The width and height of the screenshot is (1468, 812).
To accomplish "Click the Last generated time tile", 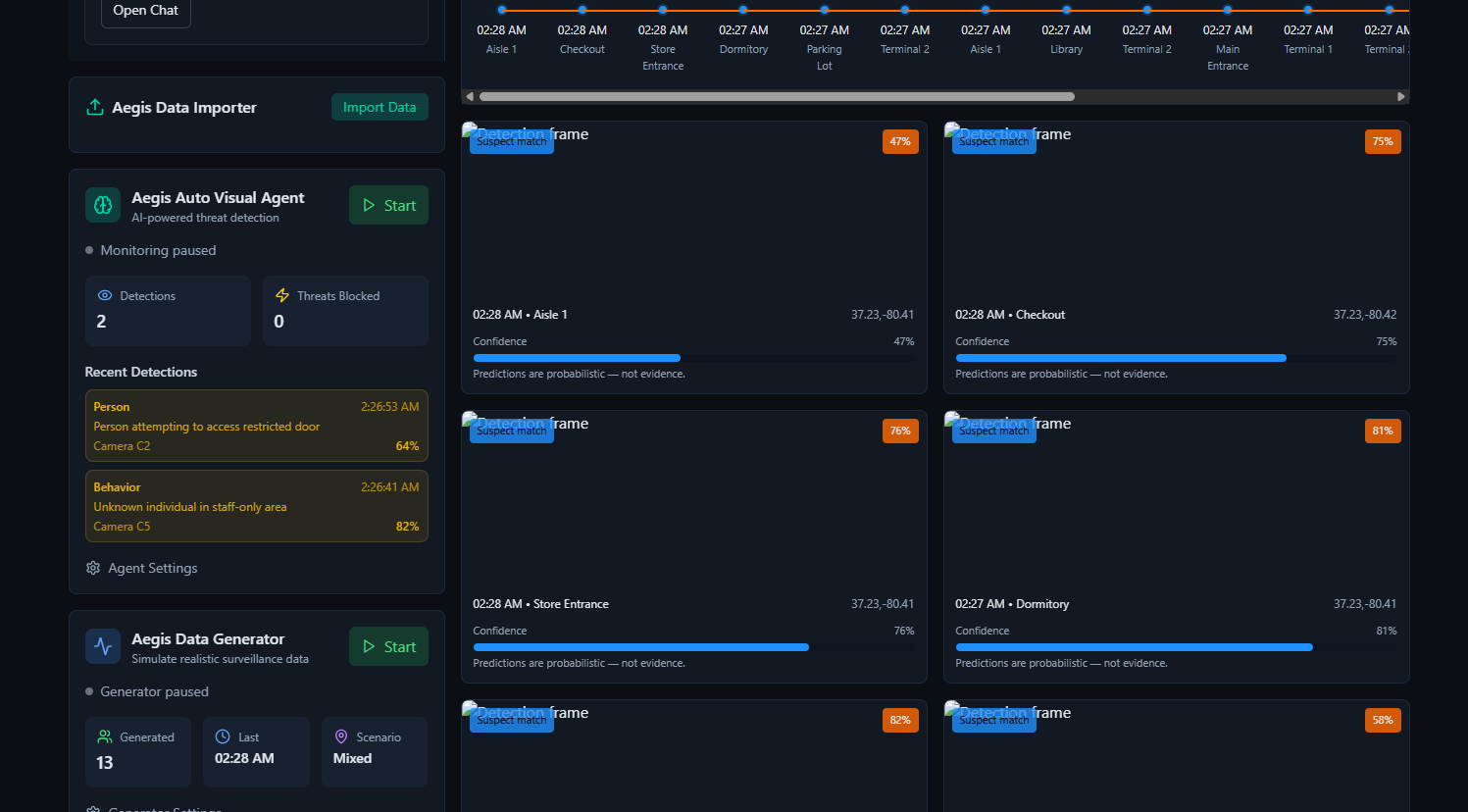I will click(256, 752).
